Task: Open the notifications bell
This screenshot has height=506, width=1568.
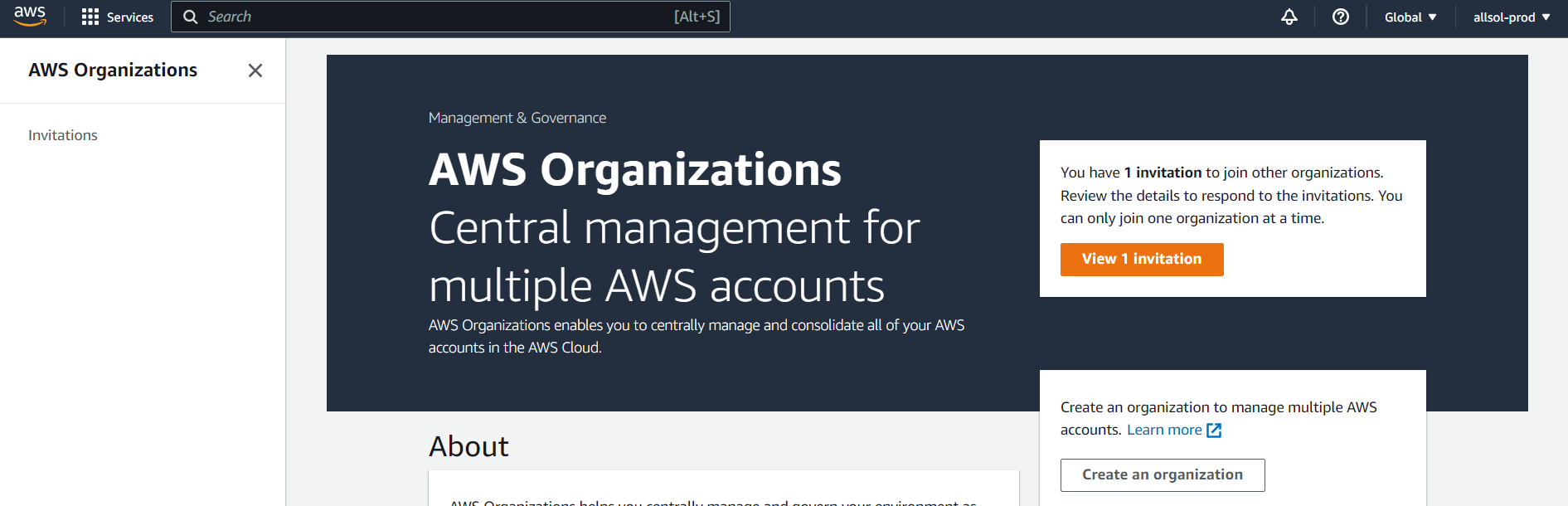Action: coord(1289,17)
